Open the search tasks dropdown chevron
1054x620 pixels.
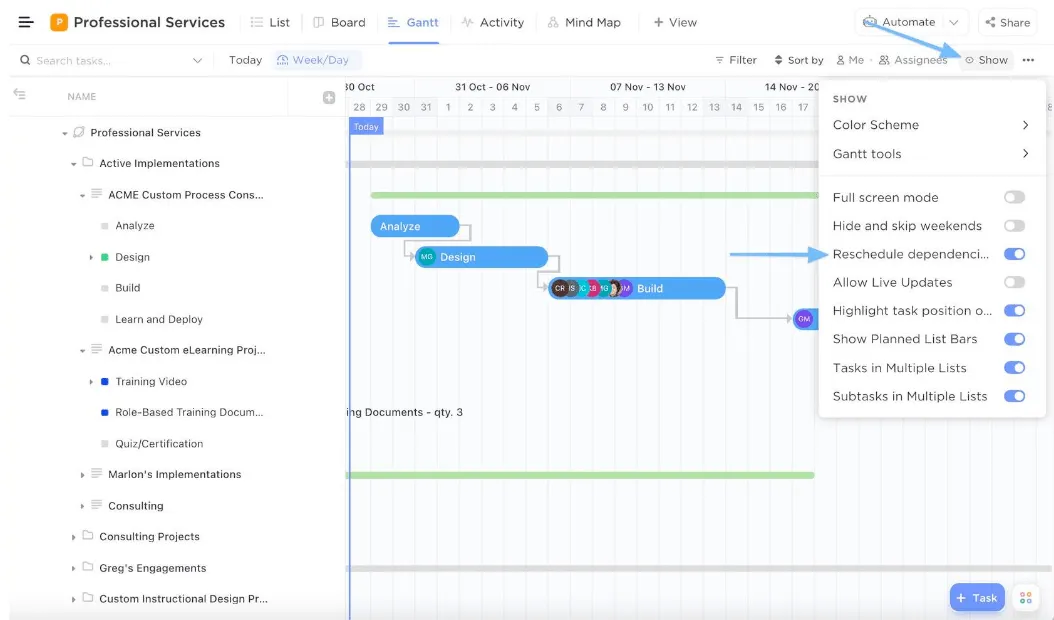pyautogui.click(x=197, y=61)
